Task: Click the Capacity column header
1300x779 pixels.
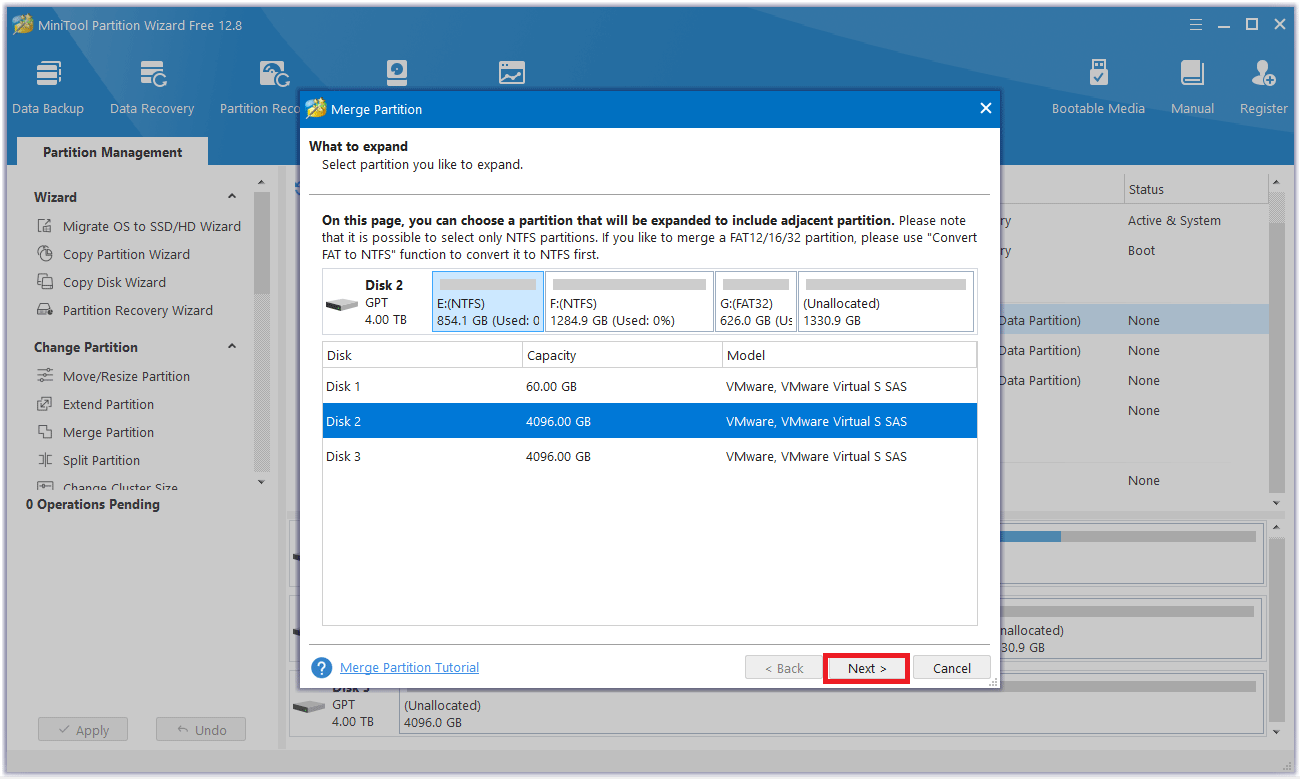Action: click(x=622, y=355)
